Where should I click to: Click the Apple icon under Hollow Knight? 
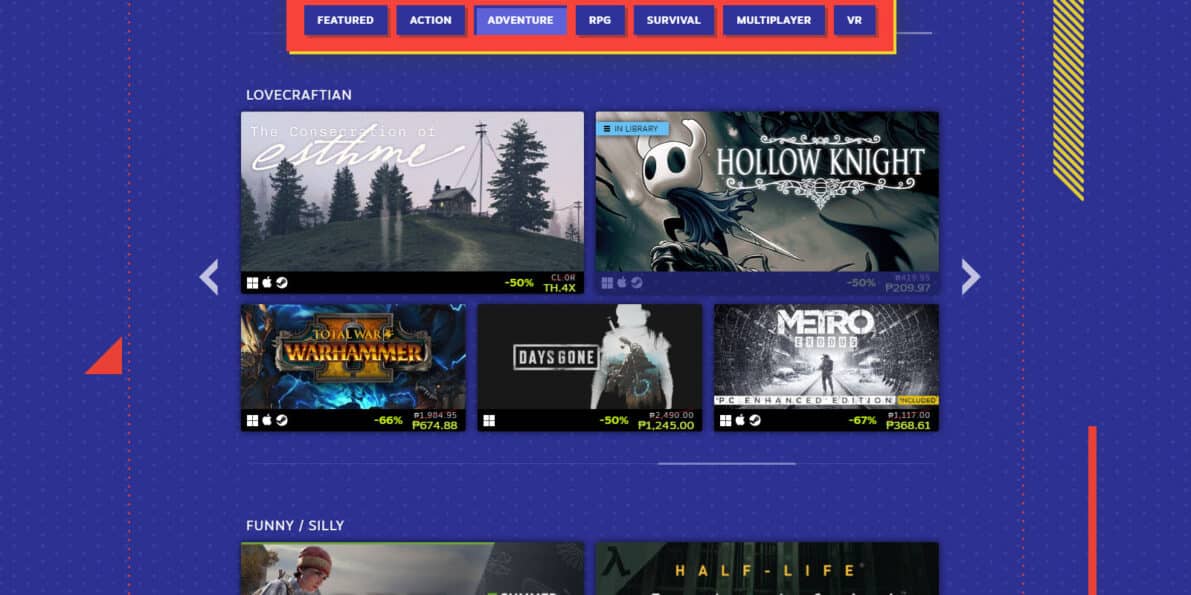click(621, 283)
